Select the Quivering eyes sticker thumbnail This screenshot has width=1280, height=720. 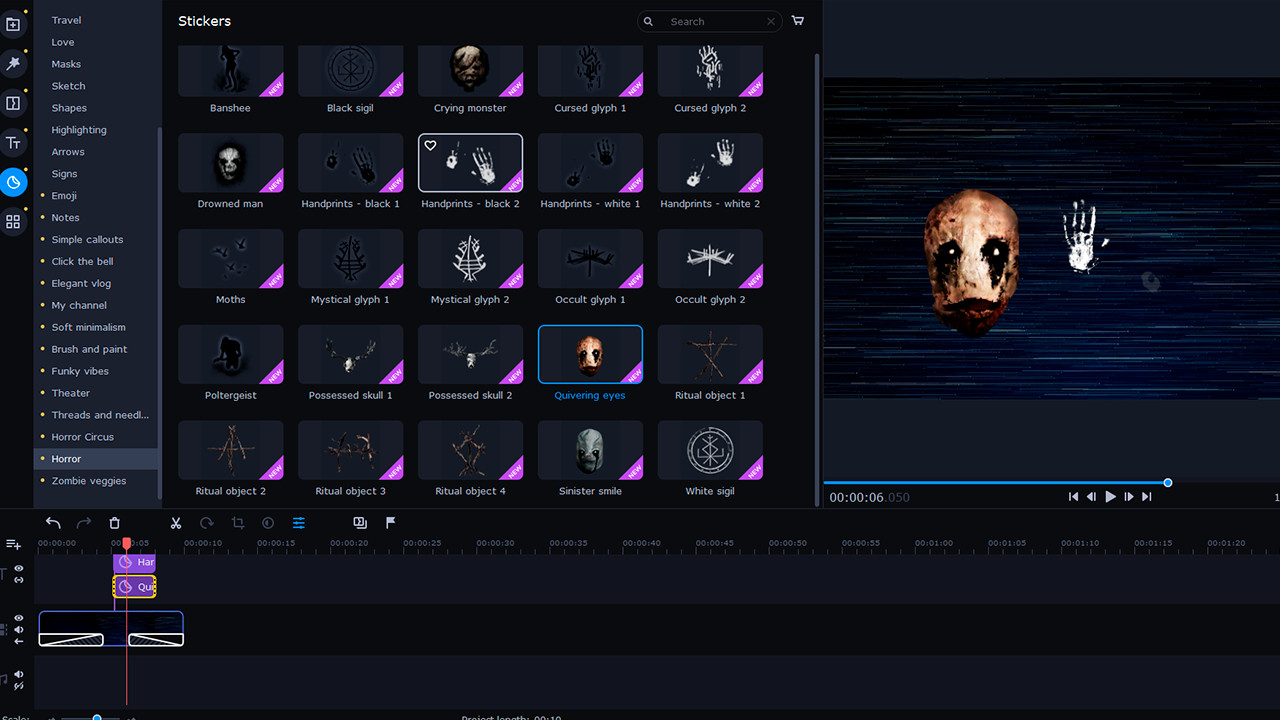[590, 354]
